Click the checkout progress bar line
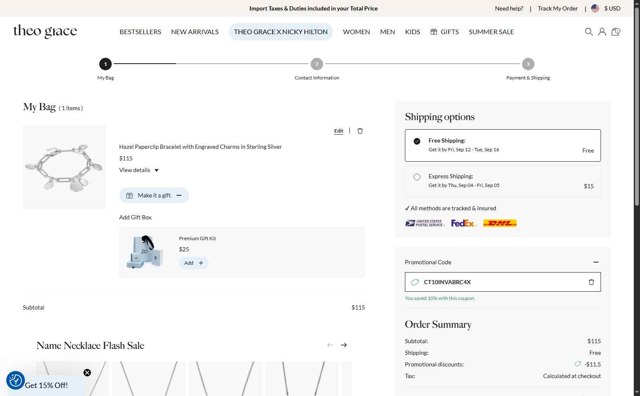Screen dimensions: 640x396 (317, 64)
